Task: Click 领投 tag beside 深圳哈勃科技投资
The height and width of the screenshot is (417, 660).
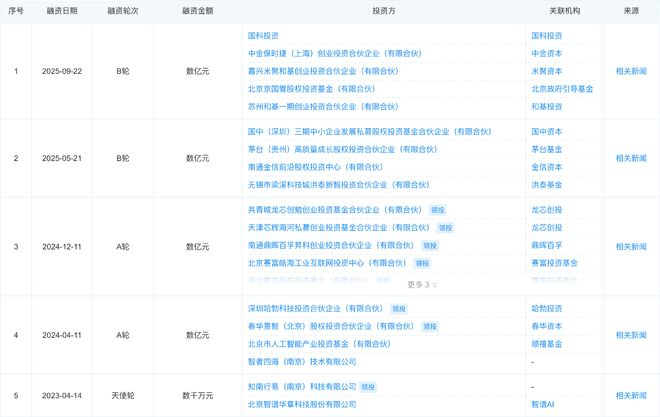Action: (399, 309)
